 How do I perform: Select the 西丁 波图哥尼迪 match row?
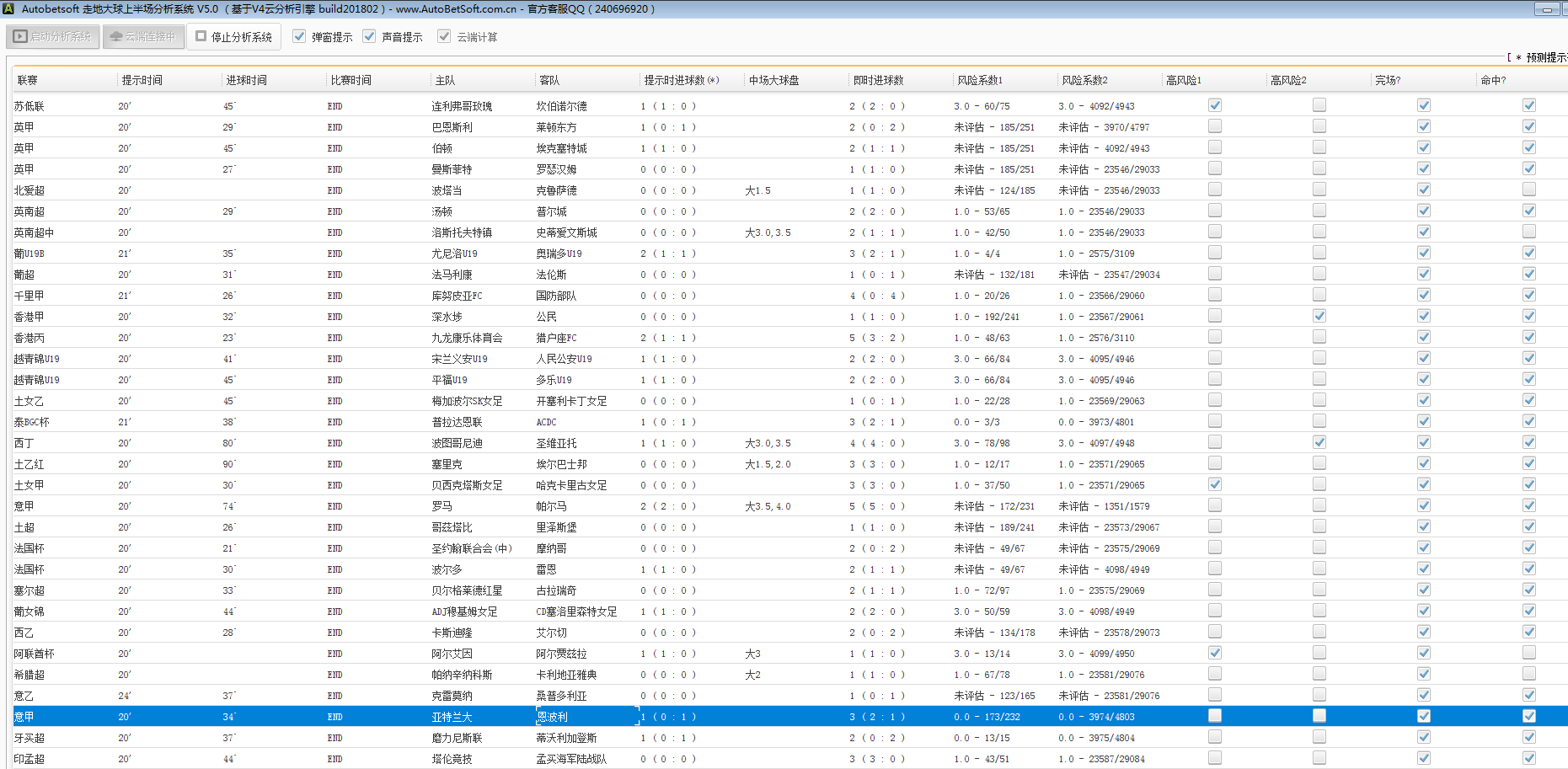pos(457,443)
